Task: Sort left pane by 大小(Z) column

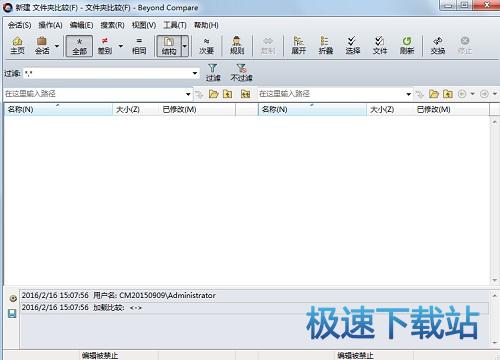Action: 136,110
